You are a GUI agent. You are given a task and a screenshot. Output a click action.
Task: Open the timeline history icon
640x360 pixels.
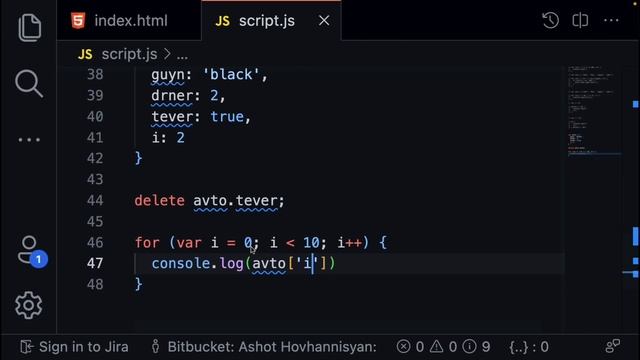(x=550, y=20)
